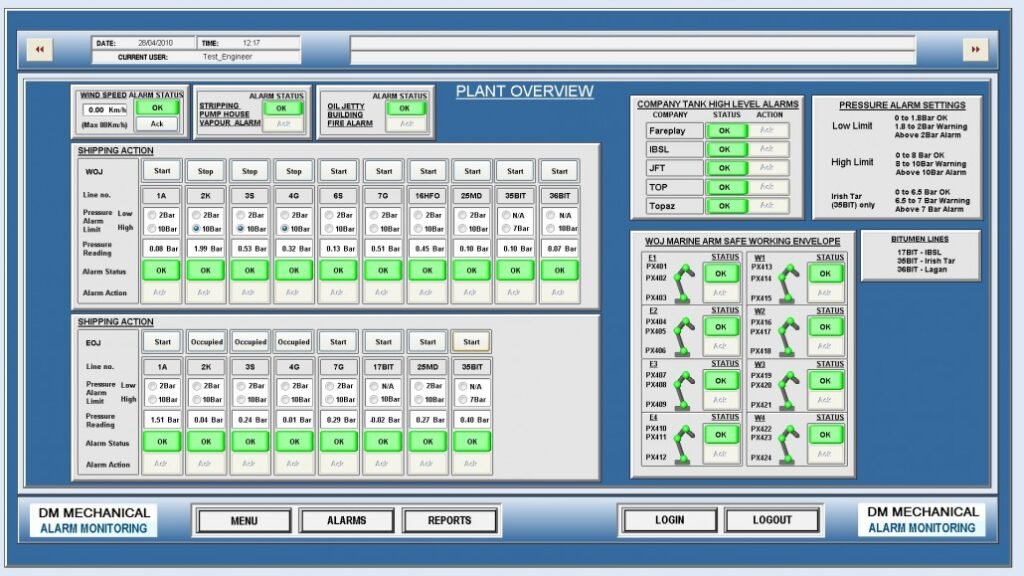The height and width of the screenshot is (576, 1024).
Task: Stop shipping on WOJ line 3S
Action: click(251, 171)
